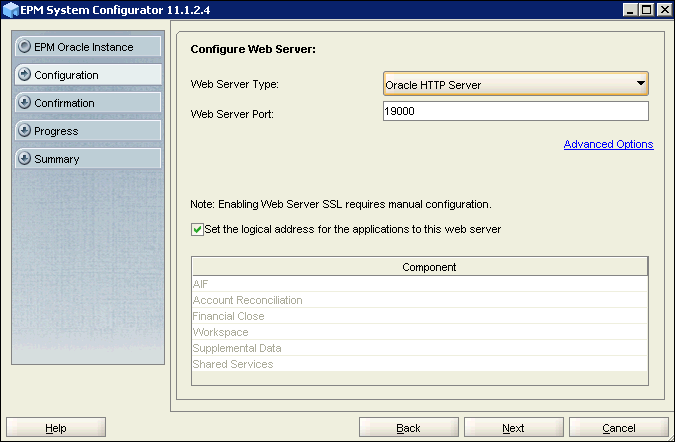Screen dimensions: 675x442
Task: Select the Confirmation step
Action: pyautogui.click(x=88, y=102)
